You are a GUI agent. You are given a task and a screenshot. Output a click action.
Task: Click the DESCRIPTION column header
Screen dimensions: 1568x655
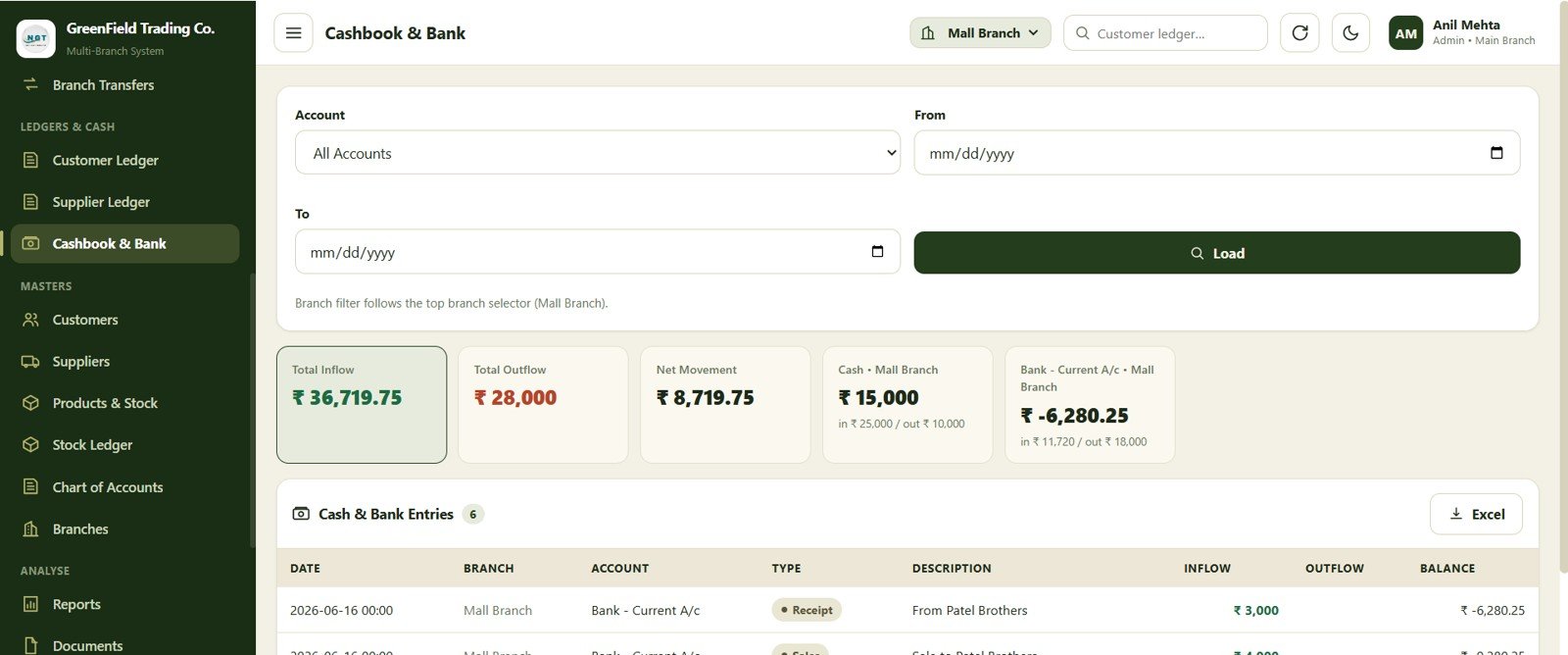point(952,568)
